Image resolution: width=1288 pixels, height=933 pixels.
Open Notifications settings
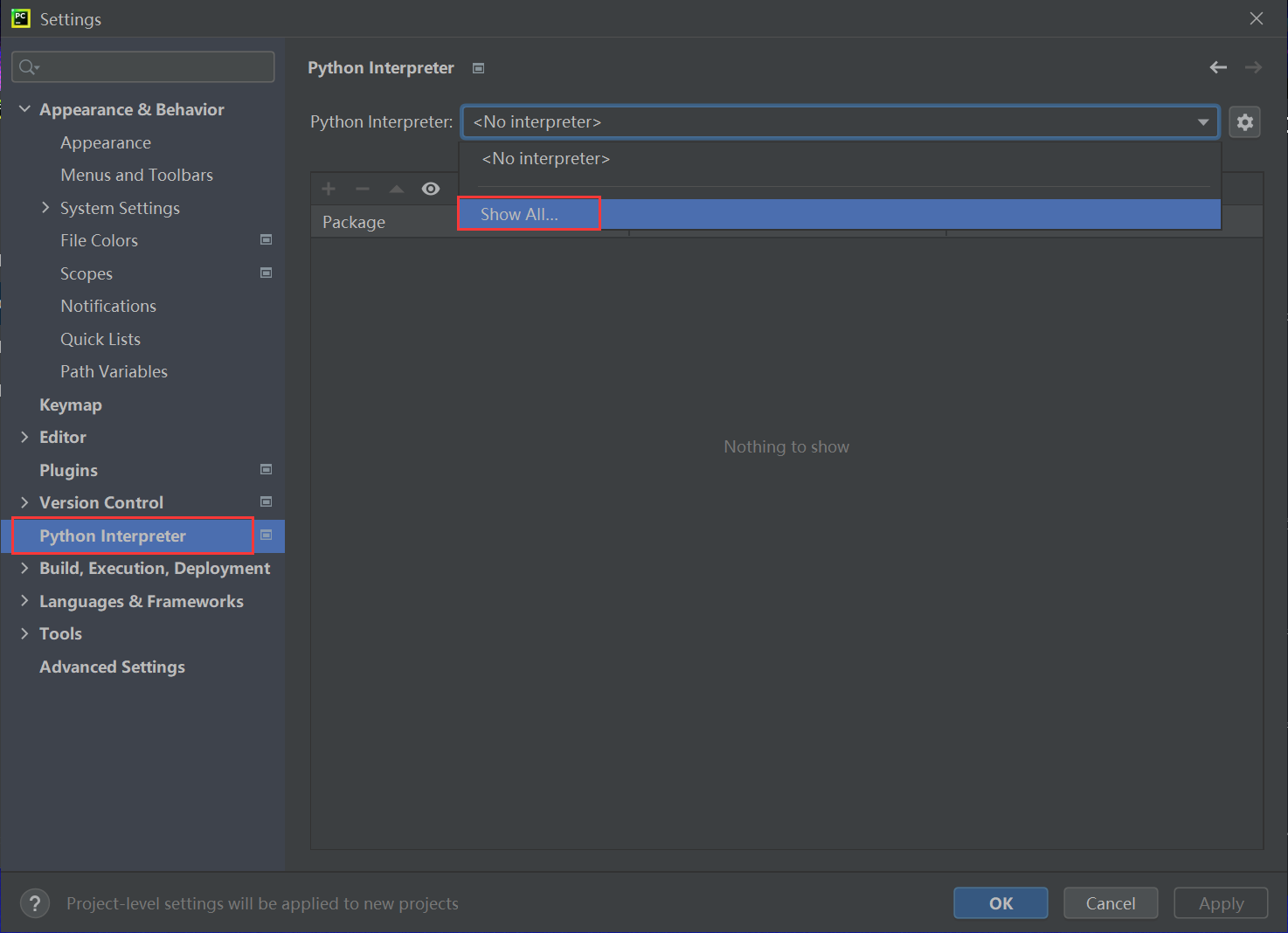tap(108, 306)
